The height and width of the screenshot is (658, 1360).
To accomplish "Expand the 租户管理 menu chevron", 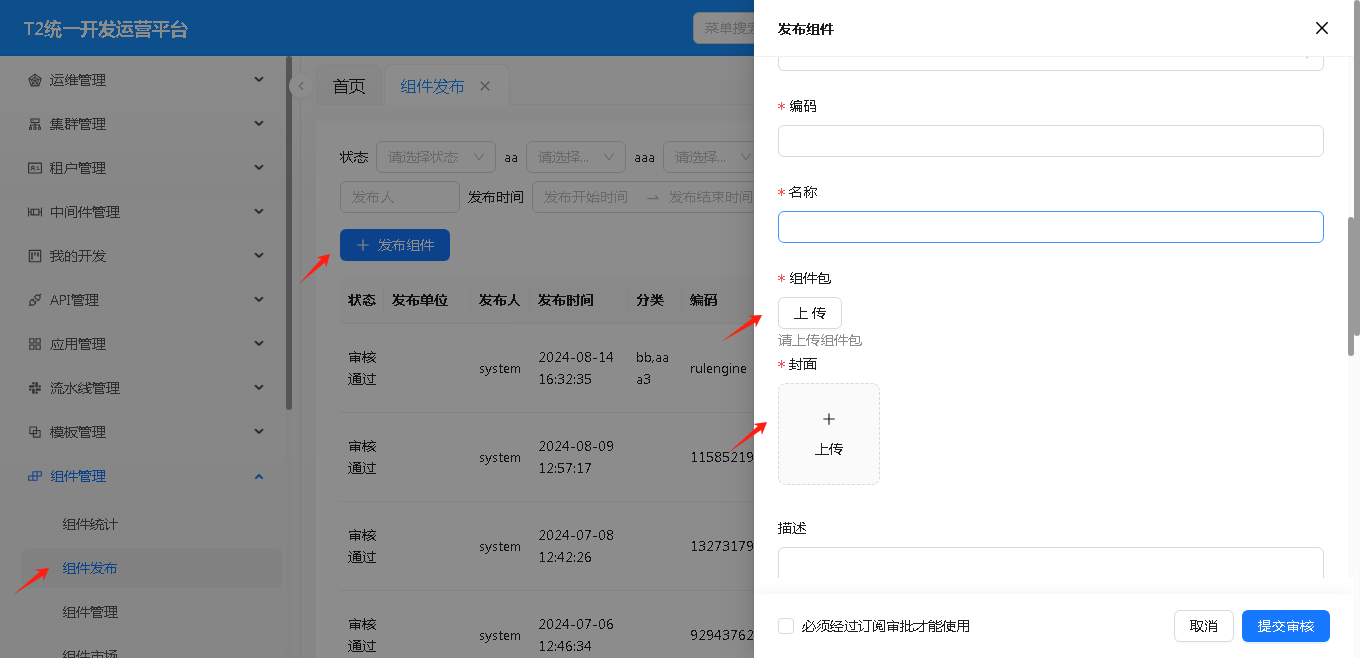I will 259,168.
